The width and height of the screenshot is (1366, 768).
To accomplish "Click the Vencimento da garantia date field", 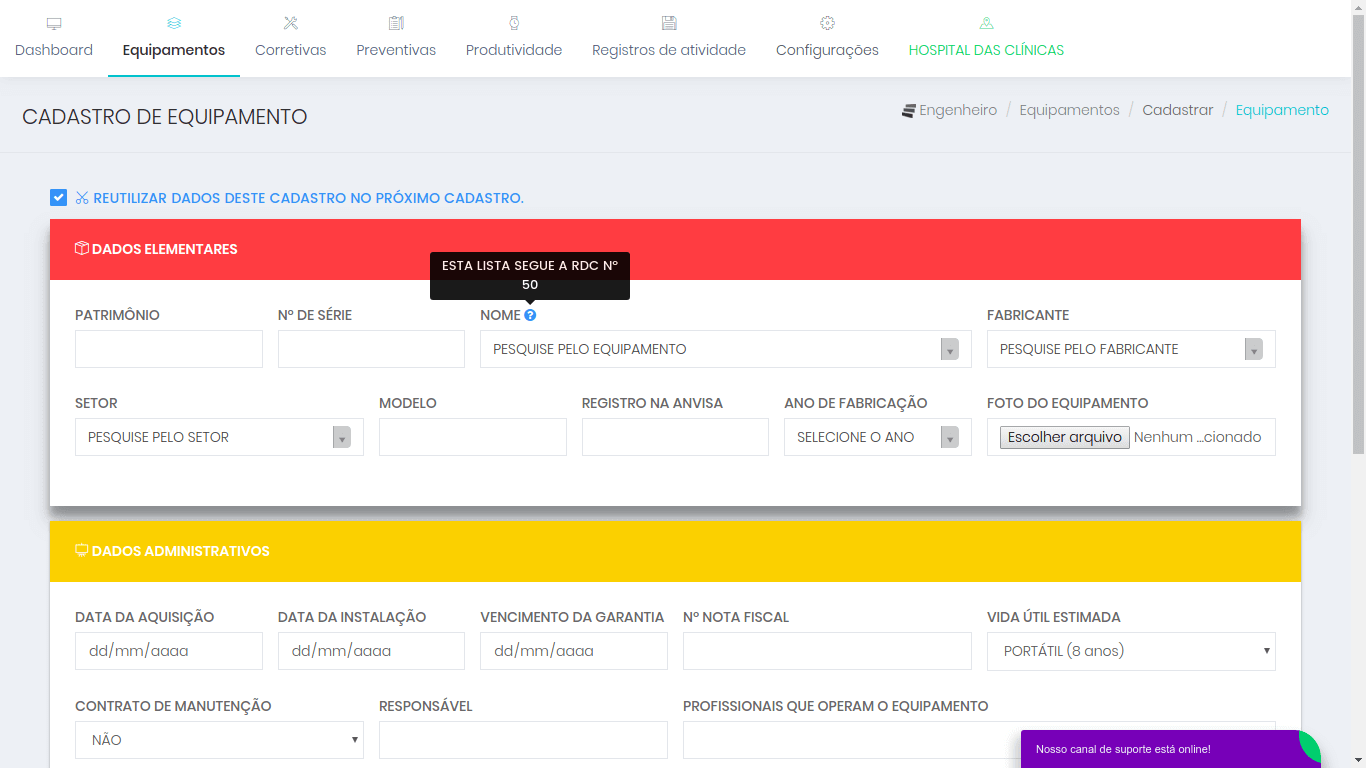I will click(574, 651).
